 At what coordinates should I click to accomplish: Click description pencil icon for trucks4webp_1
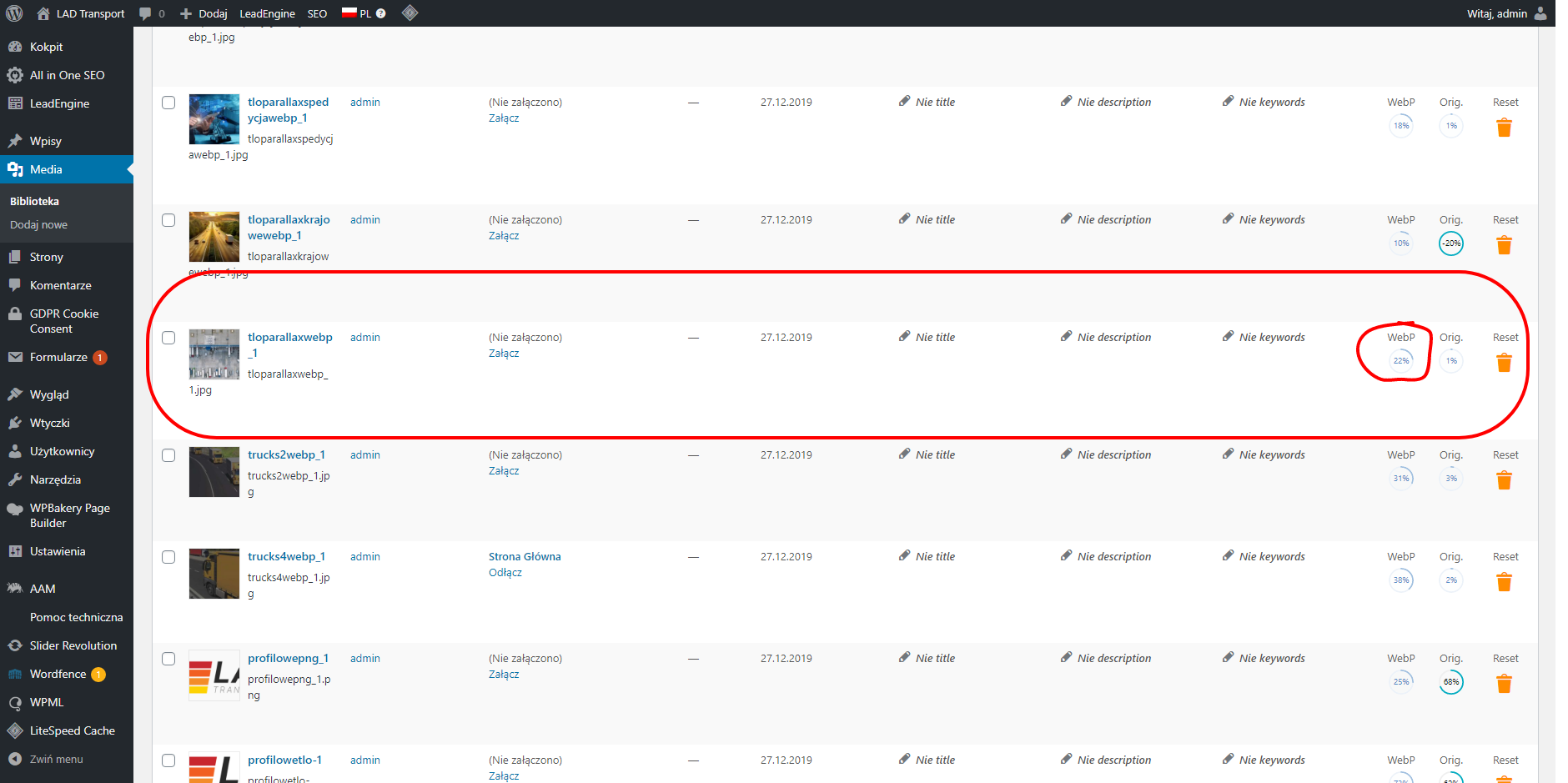tap(1067, 555)
